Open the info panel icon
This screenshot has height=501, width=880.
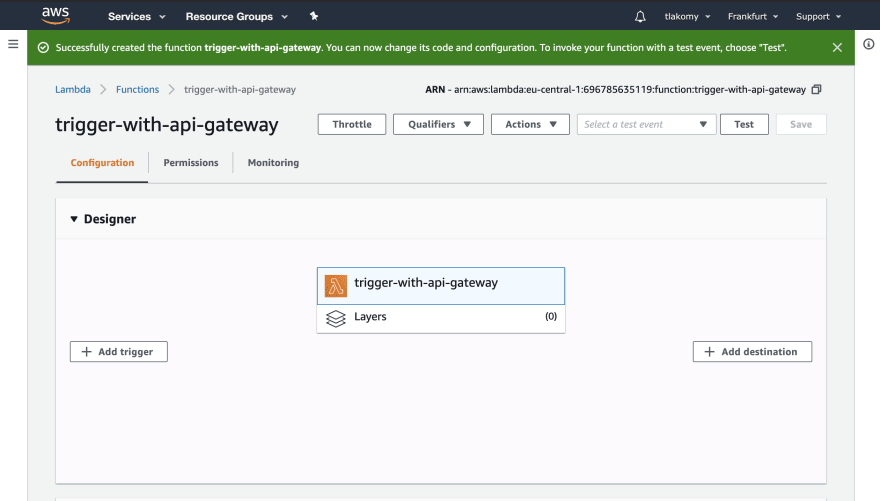(868, 44)
